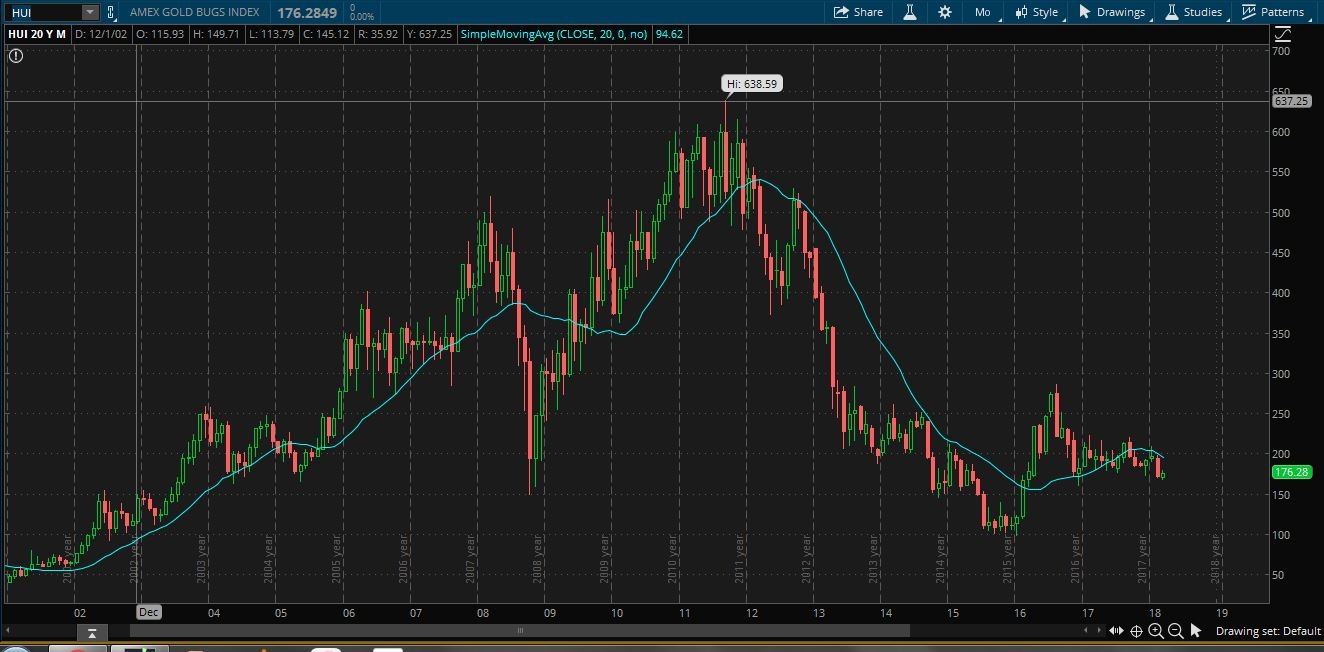Toggle the collapse panel button at bottom left
1324x652 pixels.
(x=91, y=632)
